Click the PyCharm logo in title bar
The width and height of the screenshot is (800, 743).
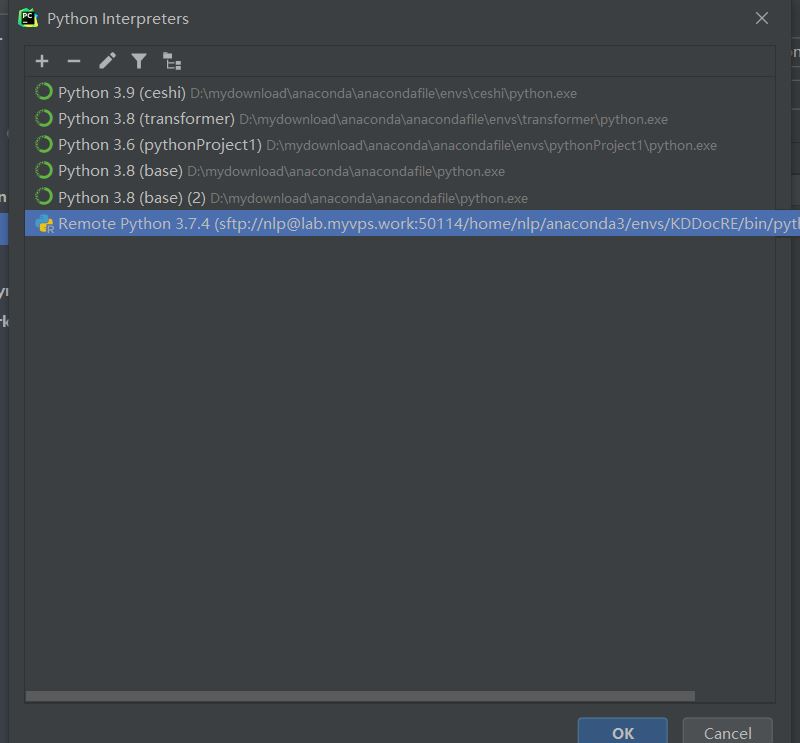click(x=28, y=18)
